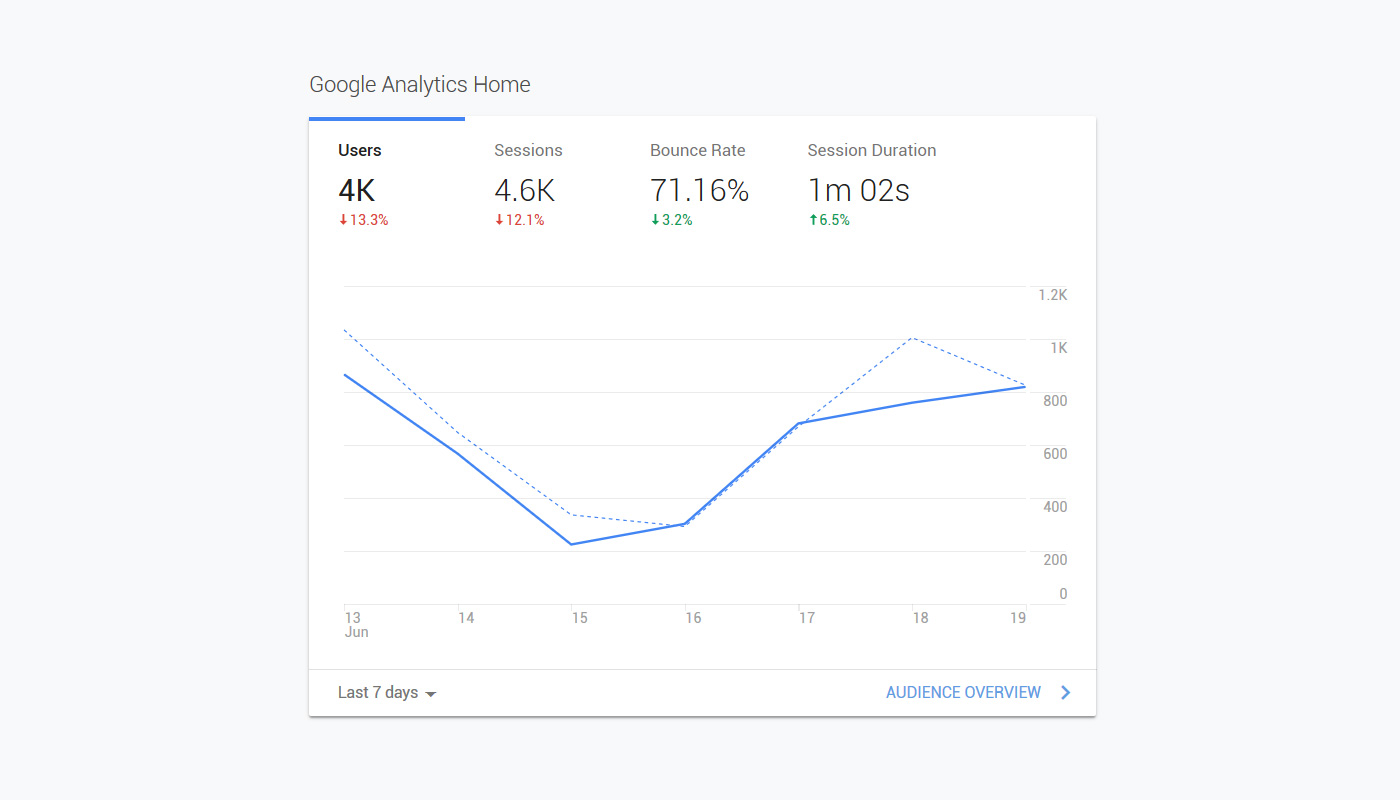Click the 4K users value
Viewport: 1400px width, 800px height.
[357, 190]
